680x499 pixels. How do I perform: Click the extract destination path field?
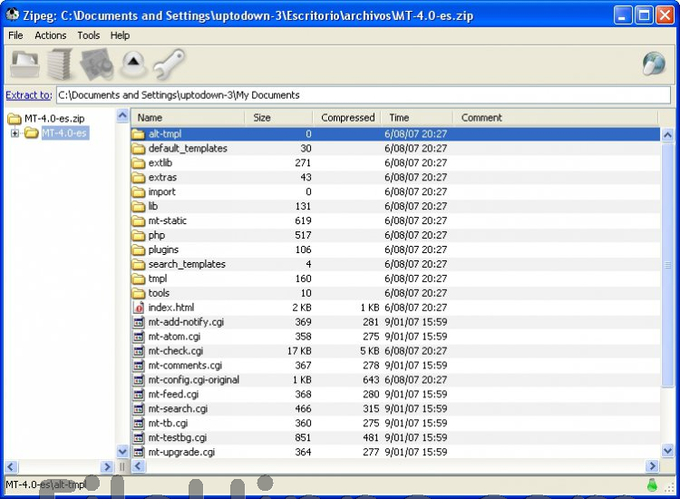(x=363, y=95)
